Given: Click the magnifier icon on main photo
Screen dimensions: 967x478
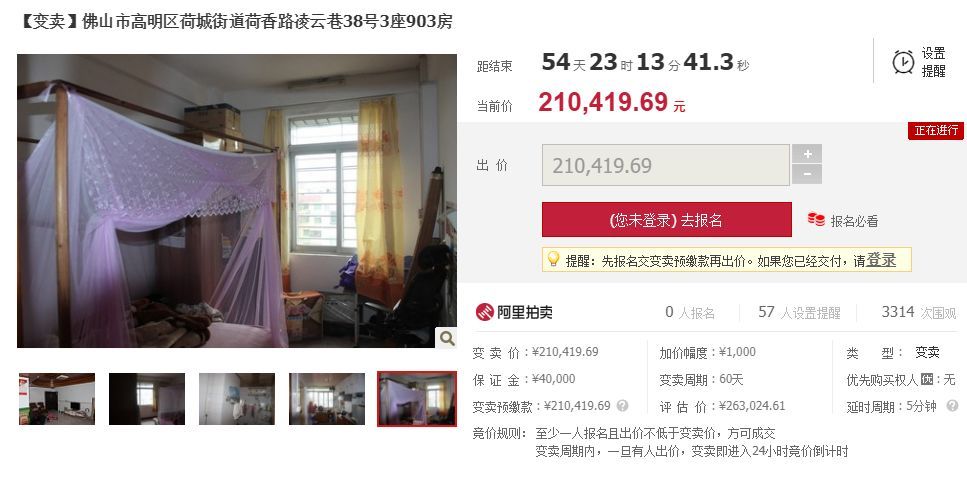Looking at the screenshot, I should [x=446, y=338].
